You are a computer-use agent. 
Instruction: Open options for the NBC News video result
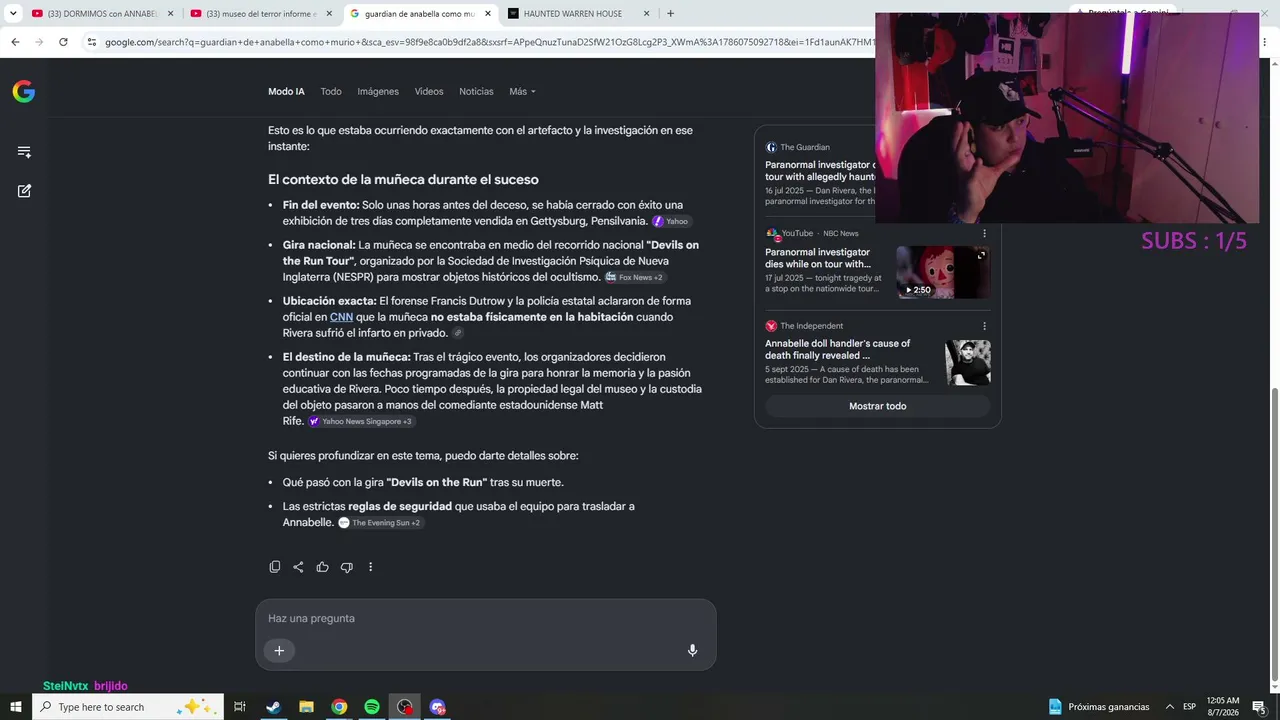click(x=984, y=234)
